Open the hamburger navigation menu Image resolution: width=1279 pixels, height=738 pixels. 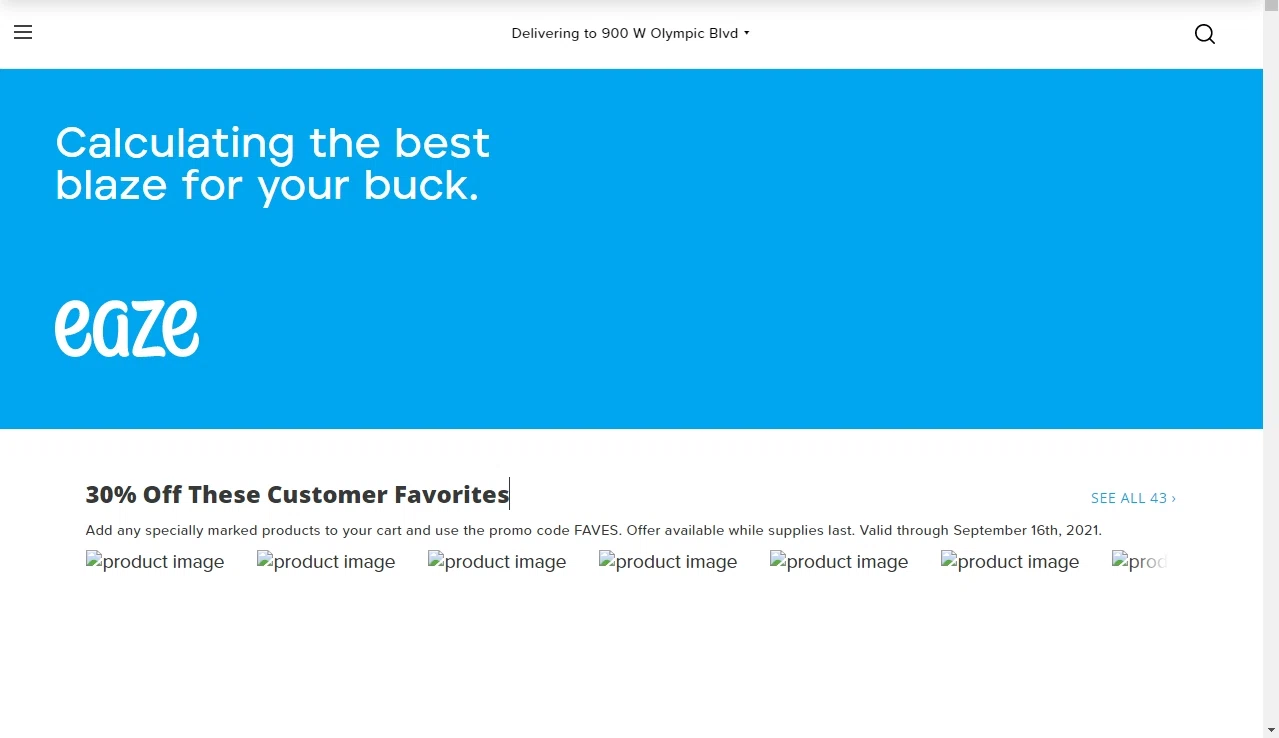(x=23, y=32)
